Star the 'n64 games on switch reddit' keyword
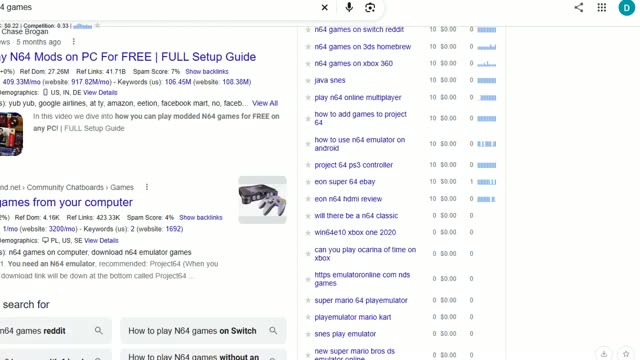Viewport: 640px width, 360px height. (x=308, y=29)
